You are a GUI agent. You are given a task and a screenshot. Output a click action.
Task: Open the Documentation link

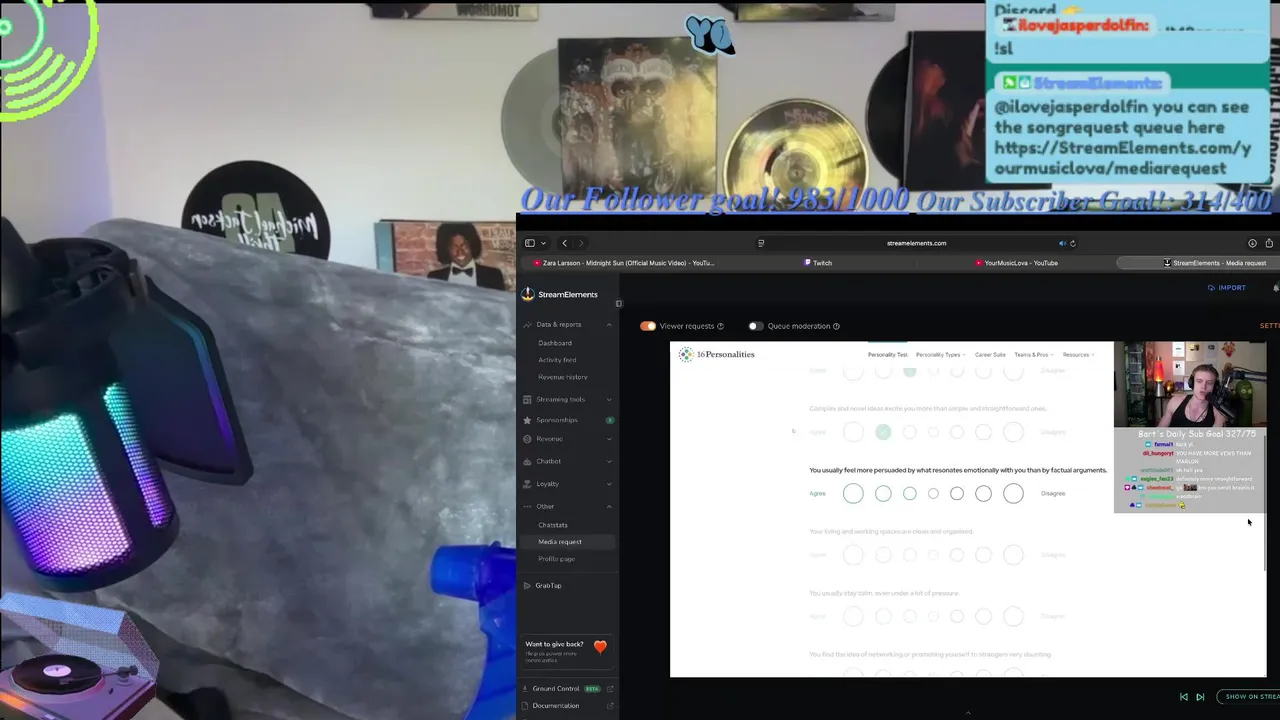point(556,706)
